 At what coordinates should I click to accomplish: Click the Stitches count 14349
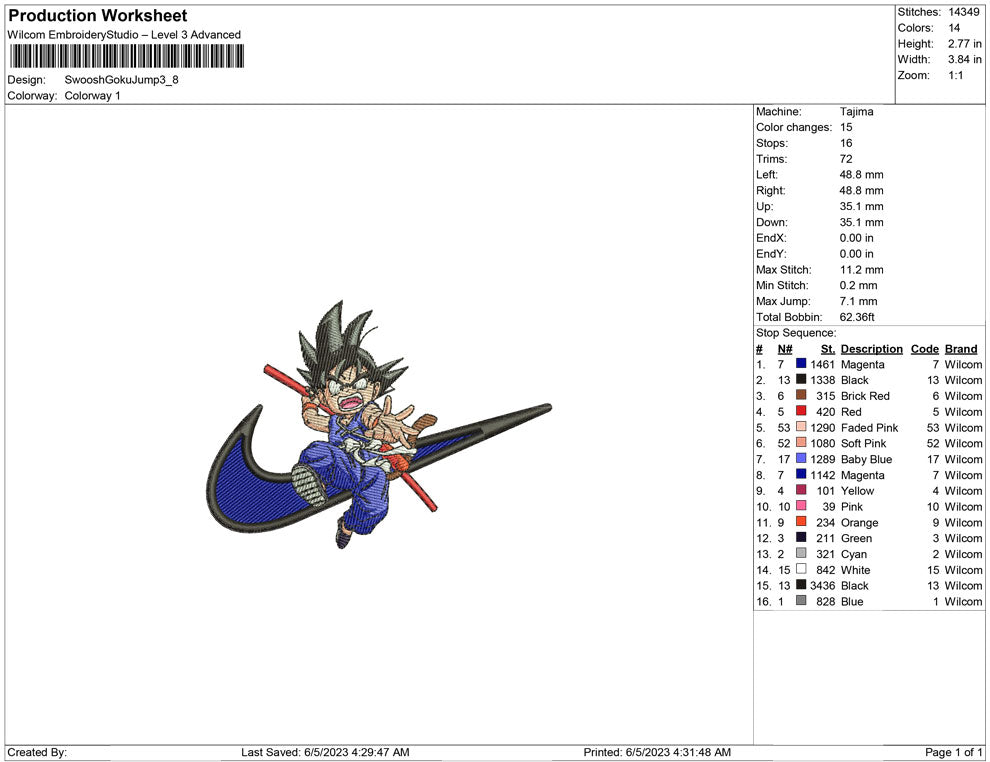pos(963,12)
